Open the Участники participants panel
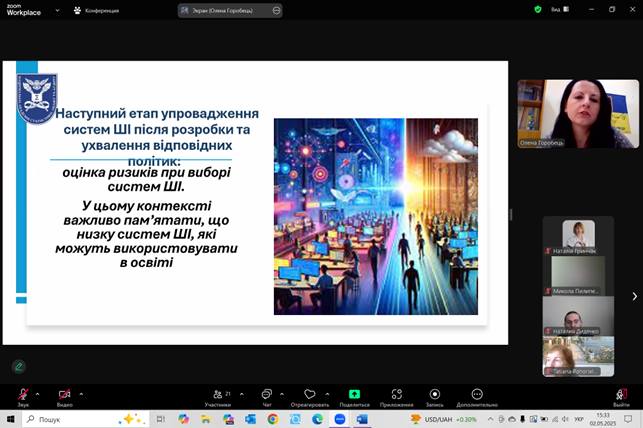643x428 pixels. (217, 394)
